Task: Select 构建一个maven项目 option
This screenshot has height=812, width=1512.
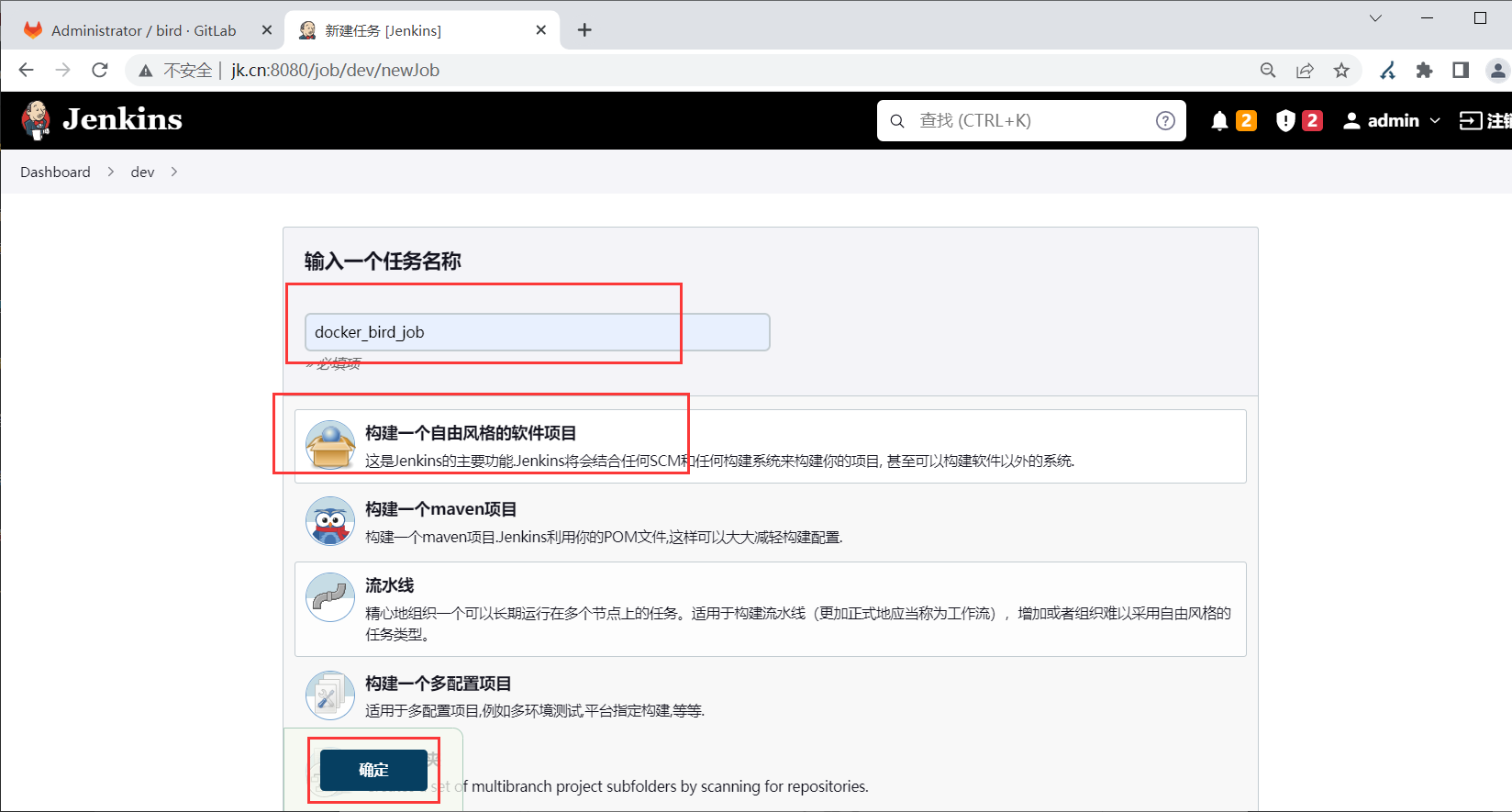Action: [x=771, y=522]
